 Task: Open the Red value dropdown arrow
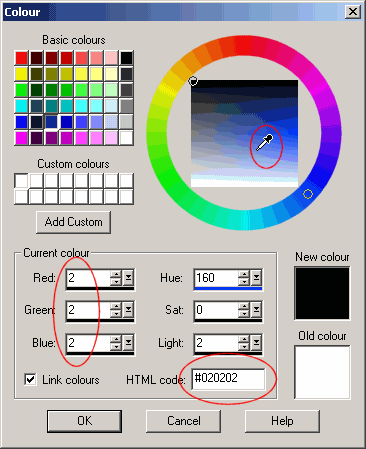click(128, 278)
